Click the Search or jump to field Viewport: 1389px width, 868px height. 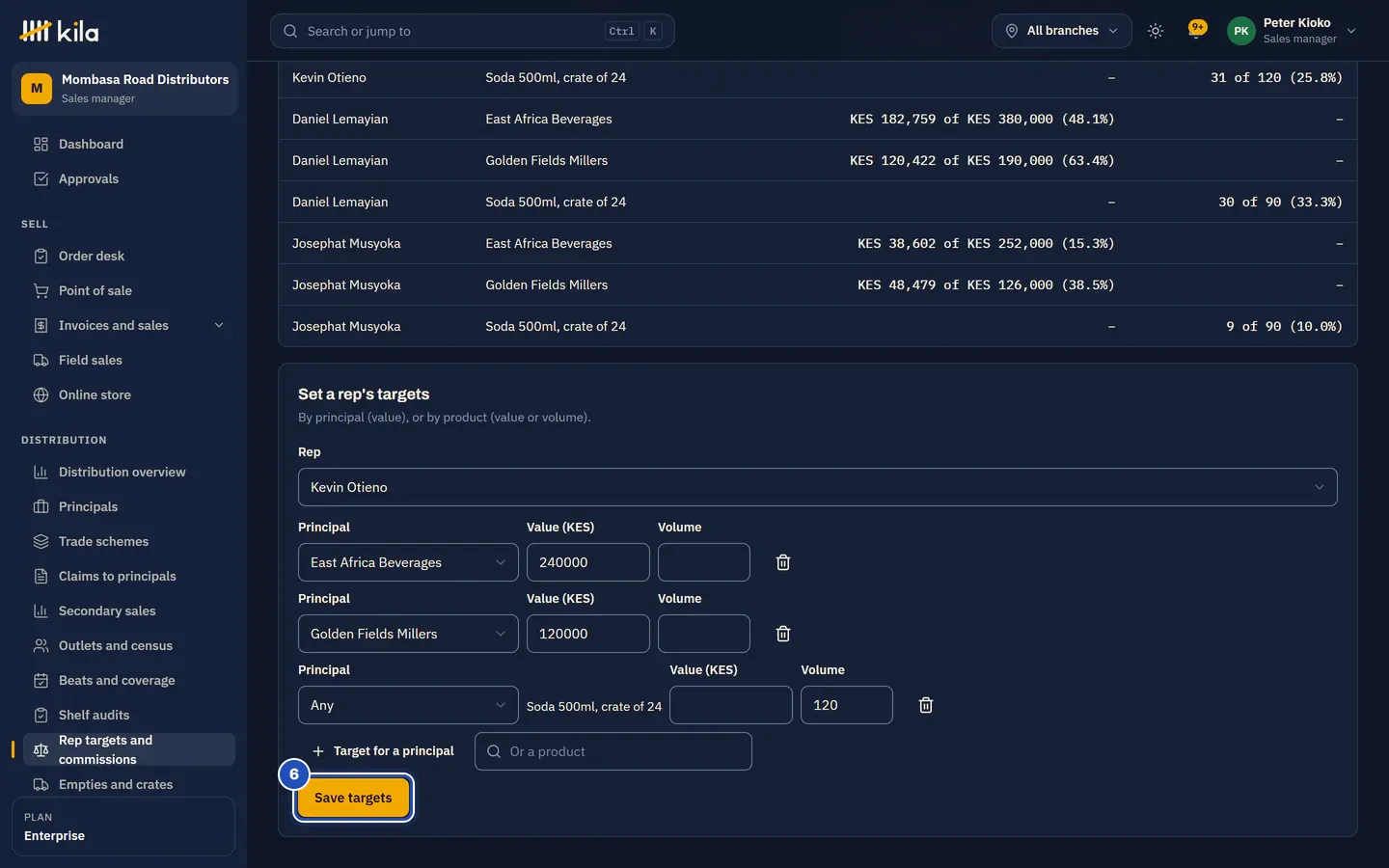472,31
